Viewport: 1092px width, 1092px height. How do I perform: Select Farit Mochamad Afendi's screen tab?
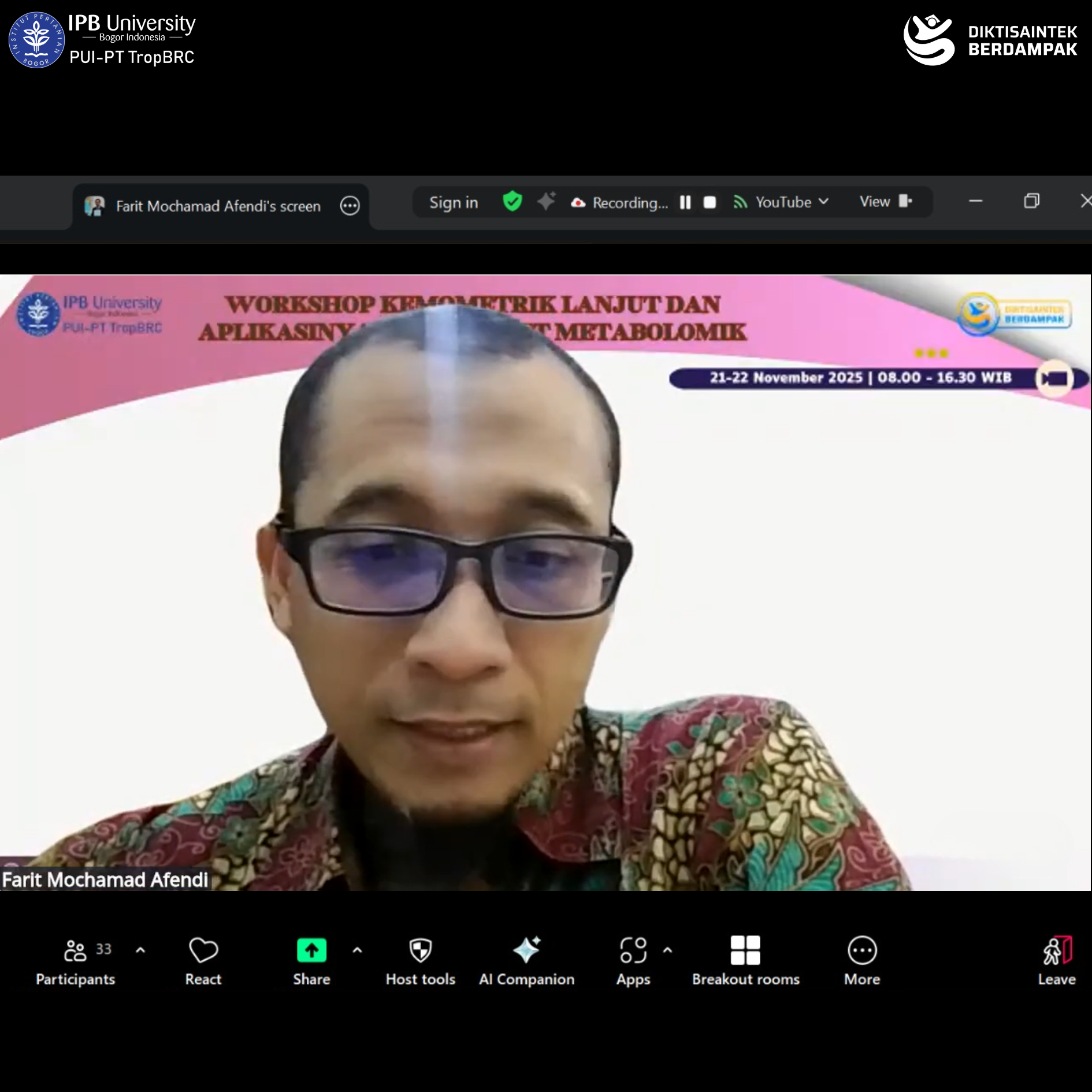[x=208, y=206]
